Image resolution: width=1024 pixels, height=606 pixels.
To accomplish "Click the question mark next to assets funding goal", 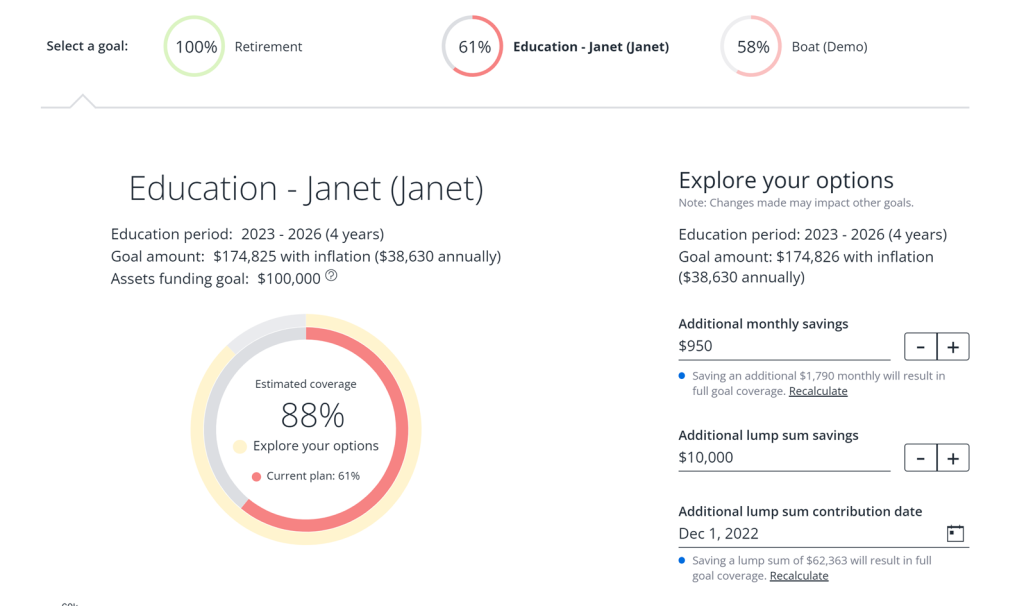I will click(330, 275).
